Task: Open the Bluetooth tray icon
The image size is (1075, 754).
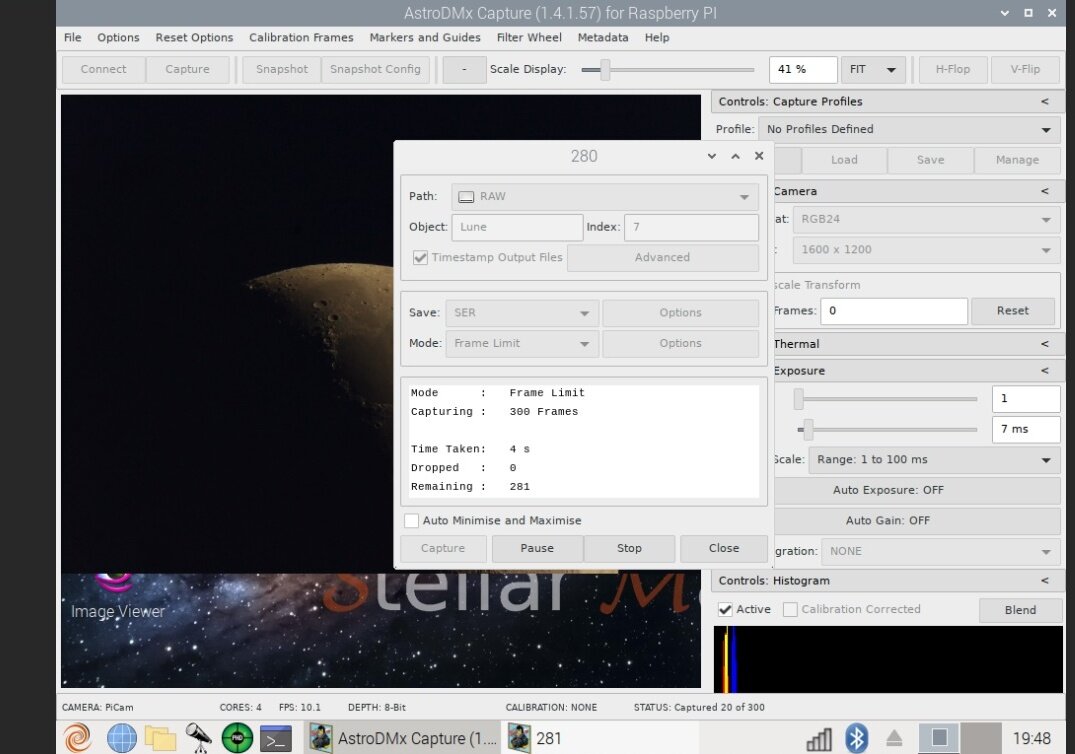Action: click(856, 738)
